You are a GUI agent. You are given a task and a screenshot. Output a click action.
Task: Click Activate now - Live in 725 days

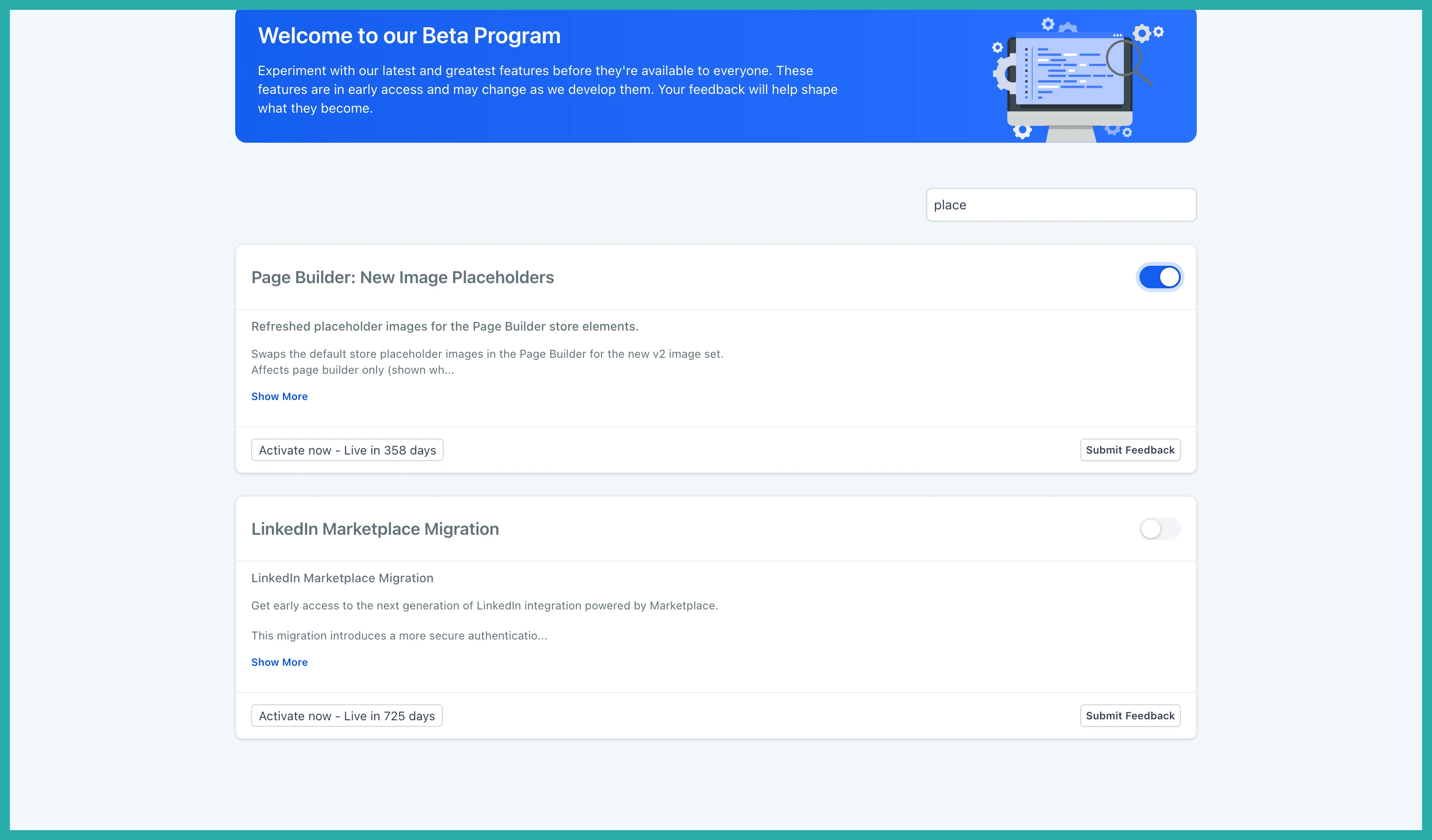pos(346,716)
